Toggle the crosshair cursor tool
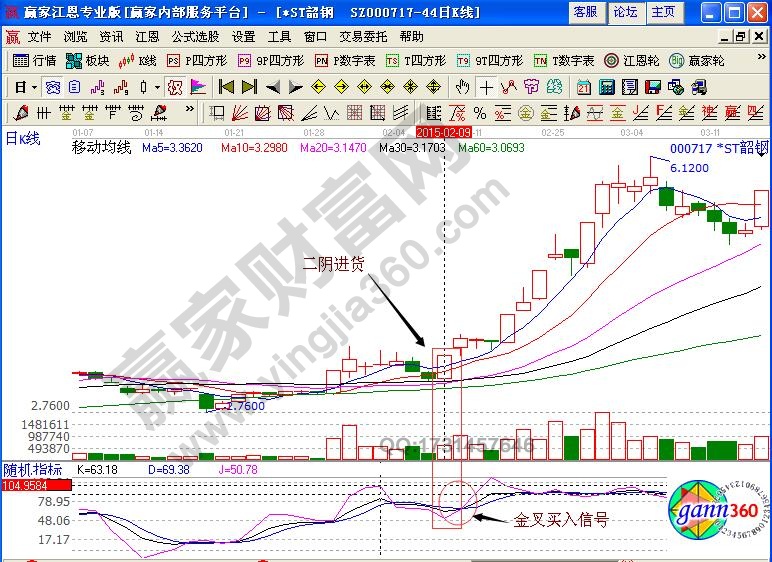The image size is (772, 562). tap(485, 87)
